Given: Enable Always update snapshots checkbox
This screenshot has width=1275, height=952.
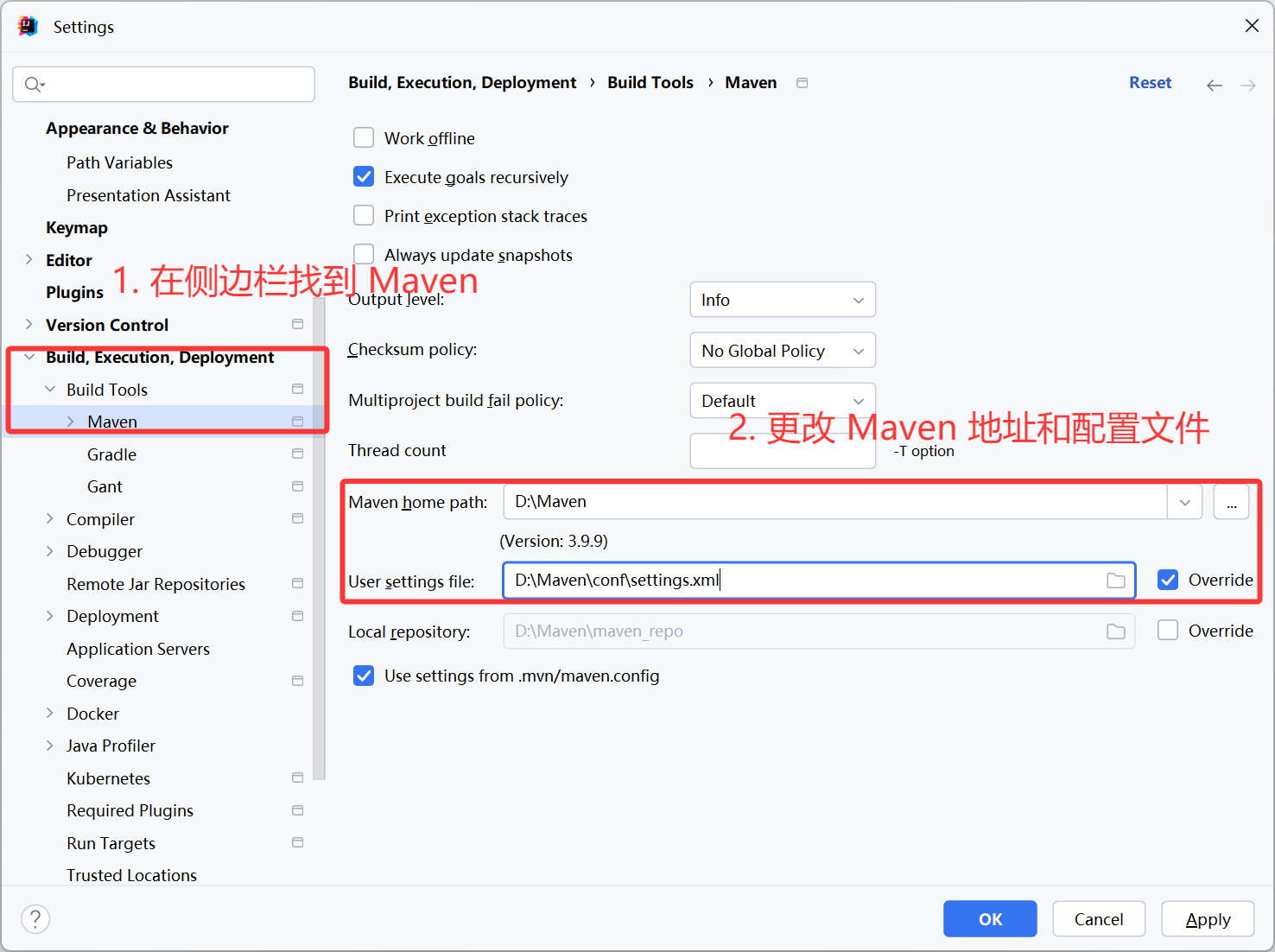Looking at the screenshot, I should [x=364, y=254].
